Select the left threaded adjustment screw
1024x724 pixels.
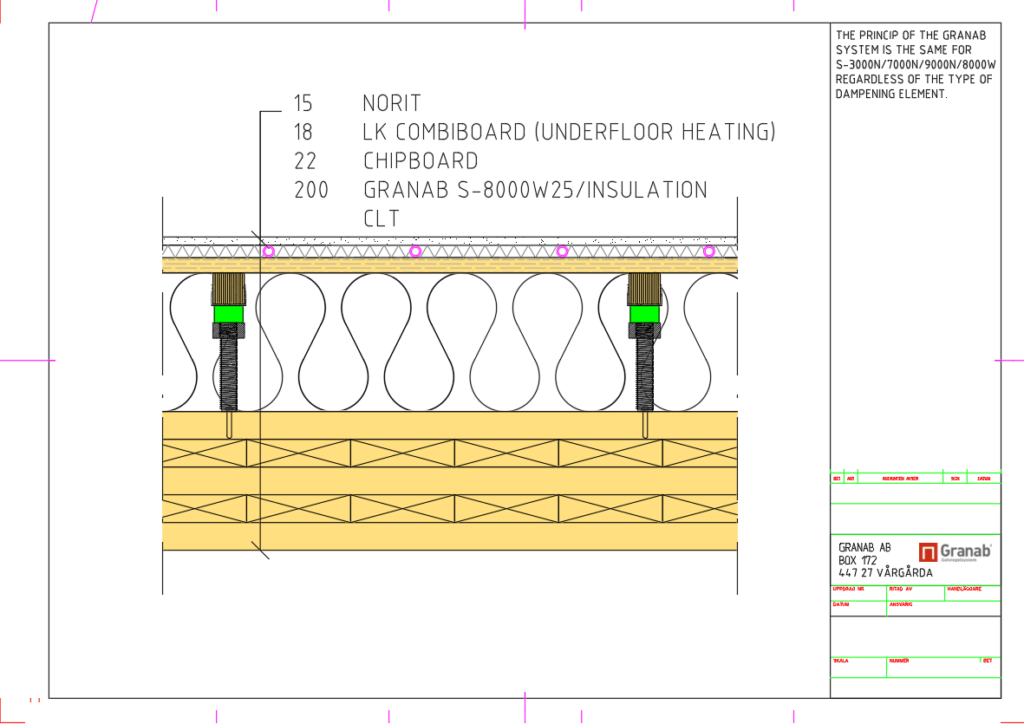[x=229, y=368]
